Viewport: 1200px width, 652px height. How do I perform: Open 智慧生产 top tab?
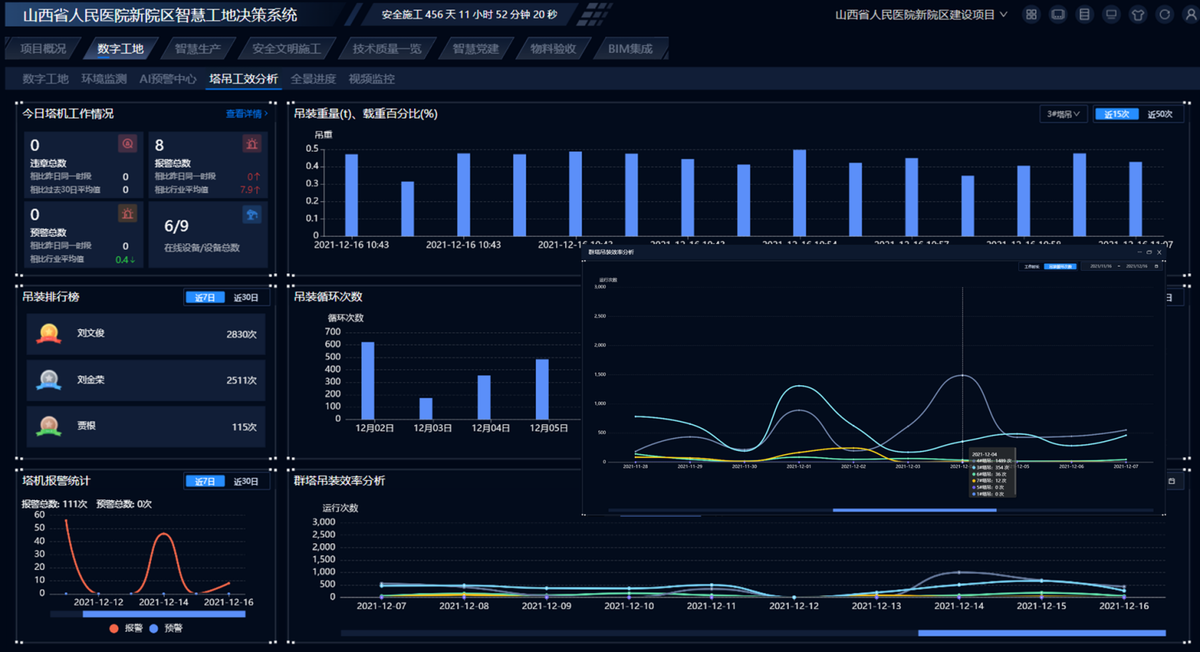click(x=197, y=49)
